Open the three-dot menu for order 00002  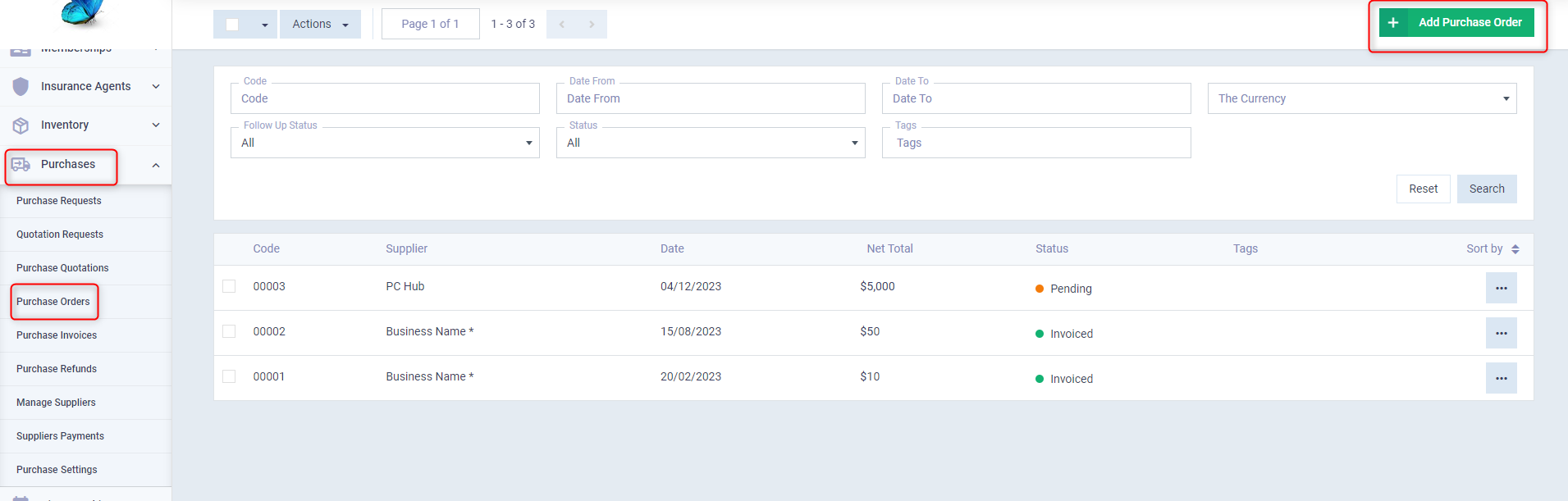1501,333
